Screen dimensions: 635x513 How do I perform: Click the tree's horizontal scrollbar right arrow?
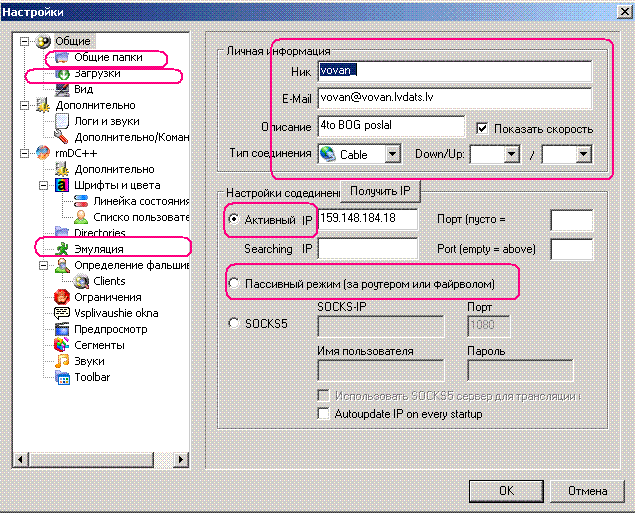coord(181,460)
